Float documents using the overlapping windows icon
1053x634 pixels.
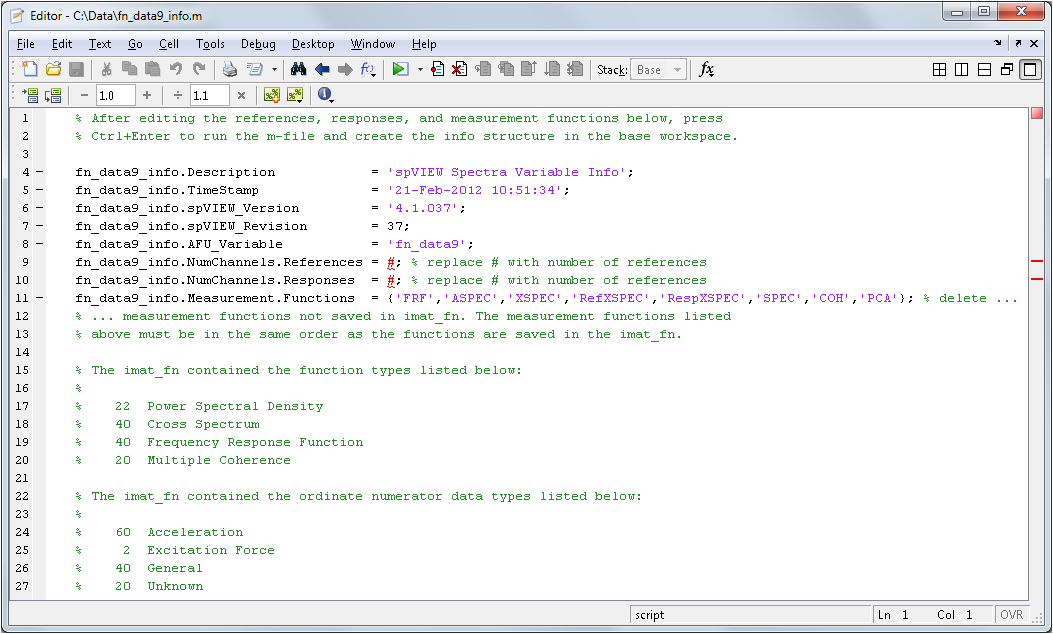1007,69
